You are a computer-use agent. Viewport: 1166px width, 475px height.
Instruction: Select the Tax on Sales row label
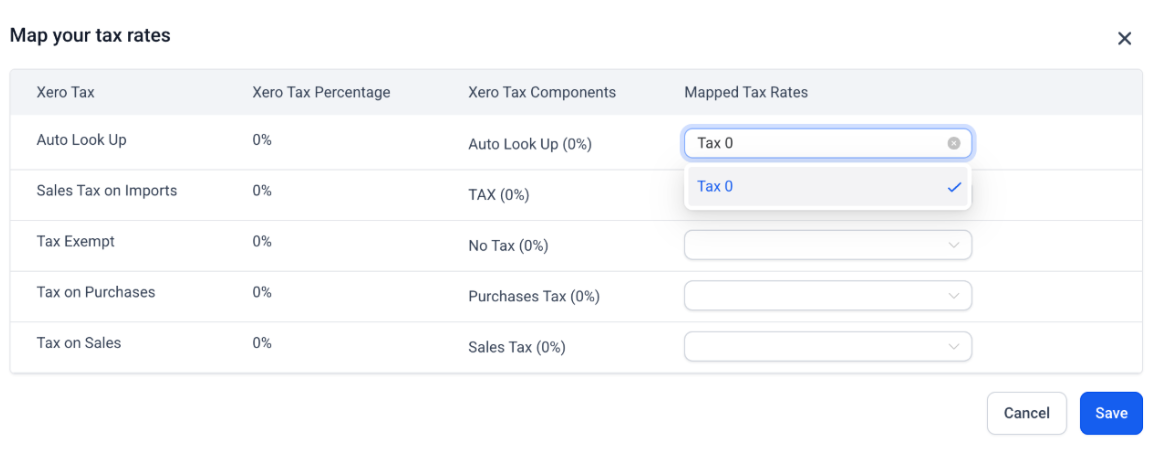click(78, 342)
